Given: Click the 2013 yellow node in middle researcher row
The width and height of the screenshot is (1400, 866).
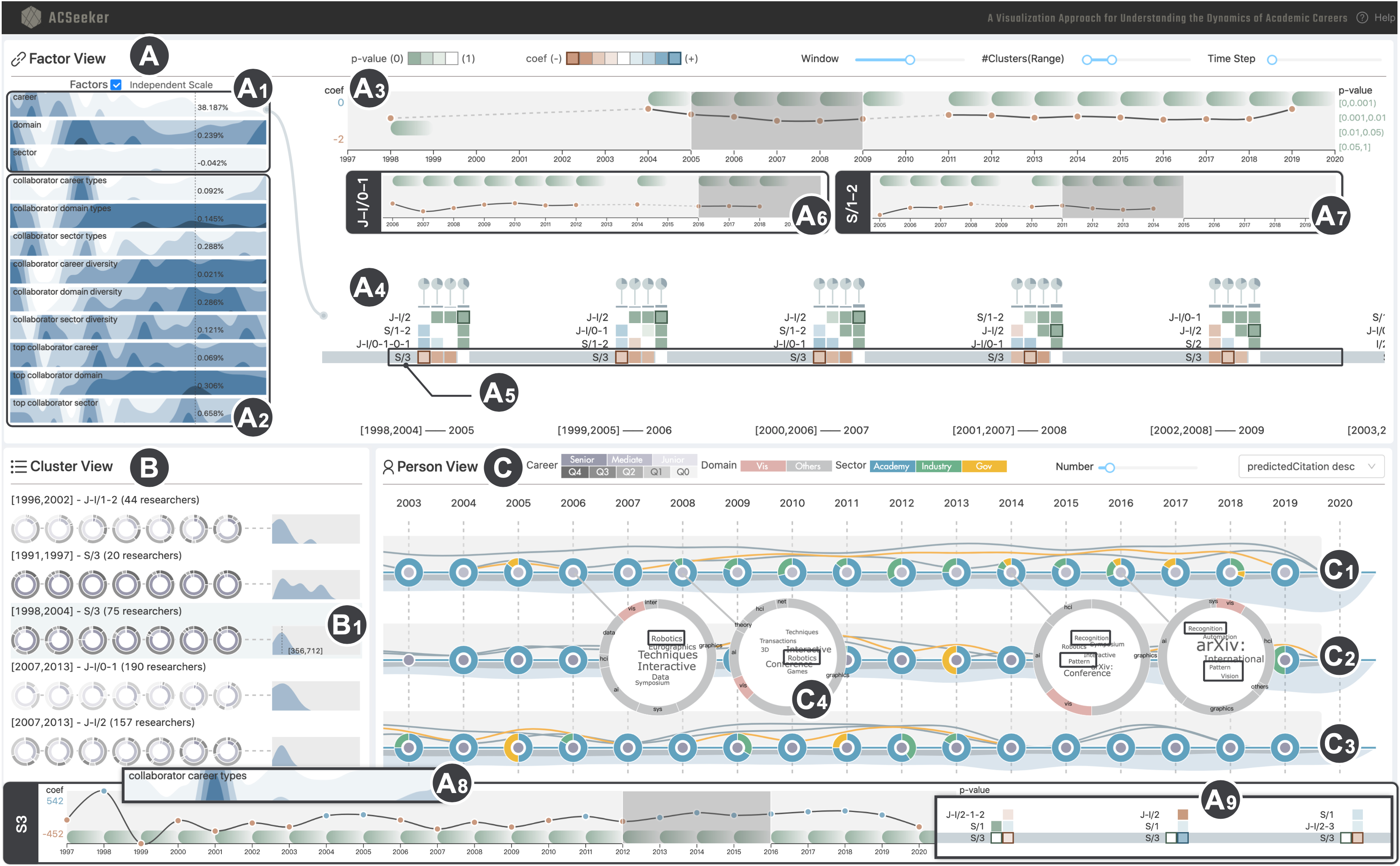Looking at the screenshot, I should pos(956,660).
